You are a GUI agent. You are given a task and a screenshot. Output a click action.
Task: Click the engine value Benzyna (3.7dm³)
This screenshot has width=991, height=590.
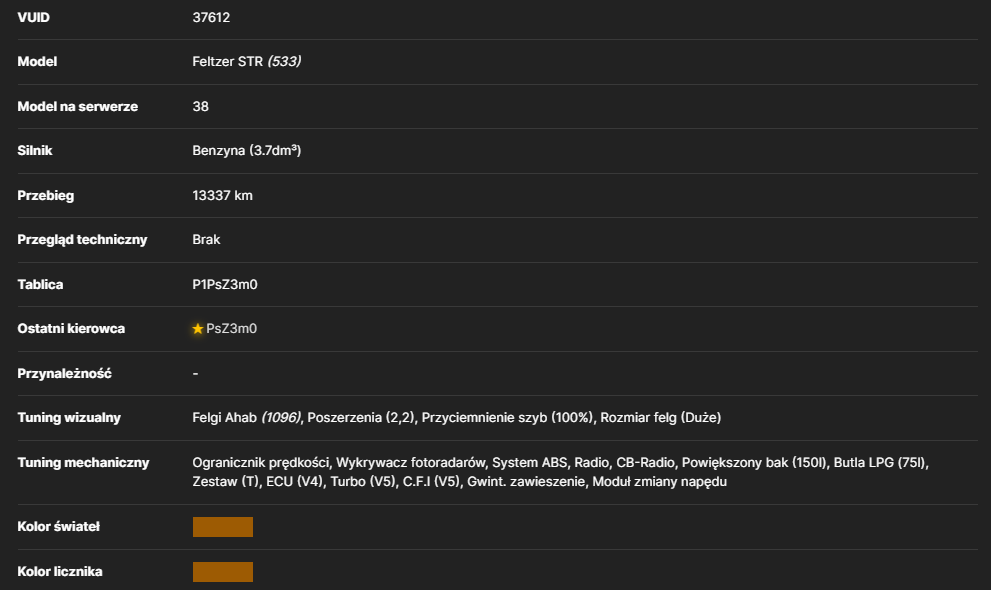(246, 150)
